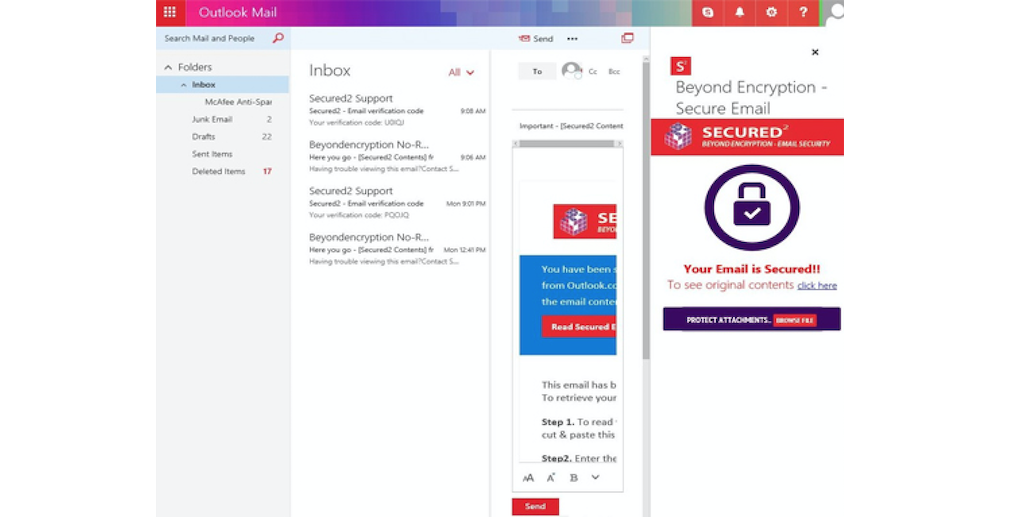Open the notifications bell
The width and height of the screenshot is (1024, 517).
click(x=739, y=12)
